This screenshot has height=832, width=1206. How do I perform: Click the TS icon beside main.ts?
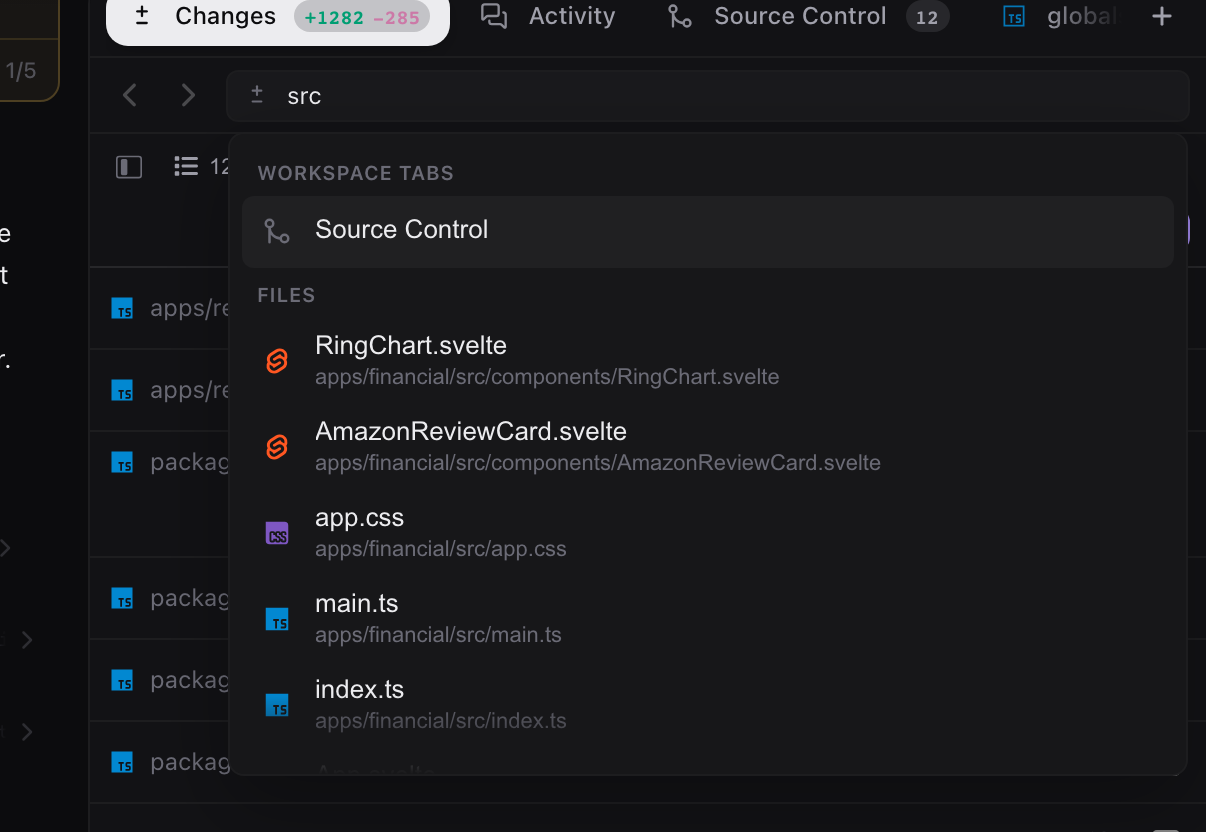(277, 619)
